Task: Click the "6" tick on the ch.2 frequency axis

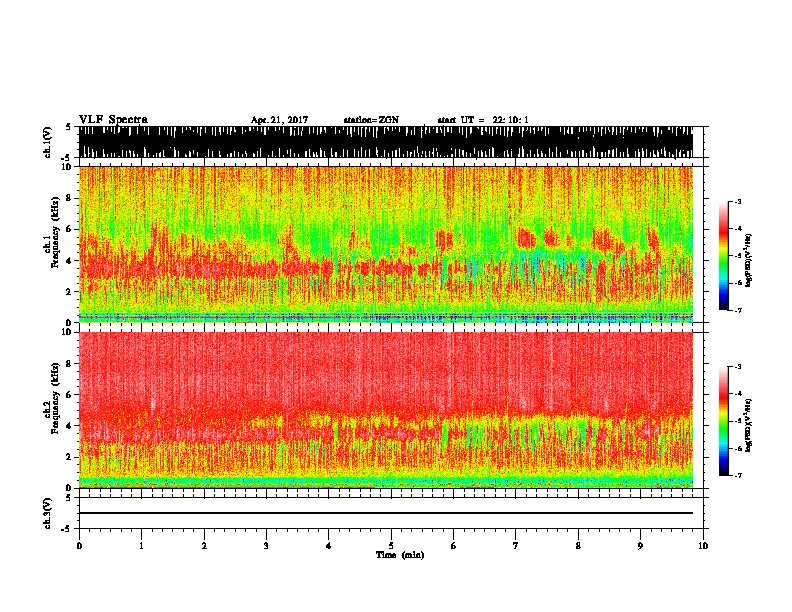Action: coord(70,394)
